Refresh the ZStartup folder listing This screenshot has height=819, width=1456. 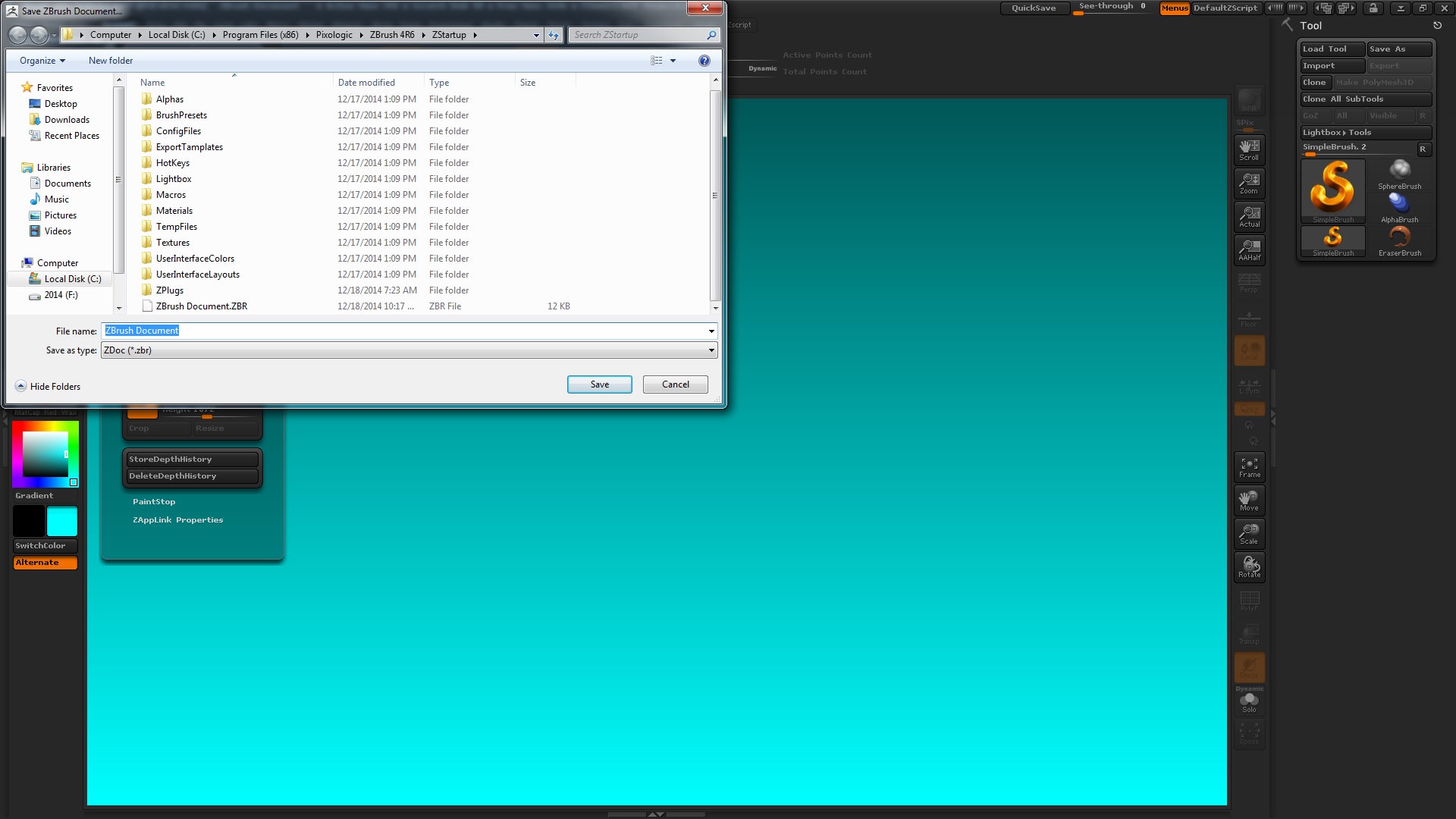click(554, 35)
